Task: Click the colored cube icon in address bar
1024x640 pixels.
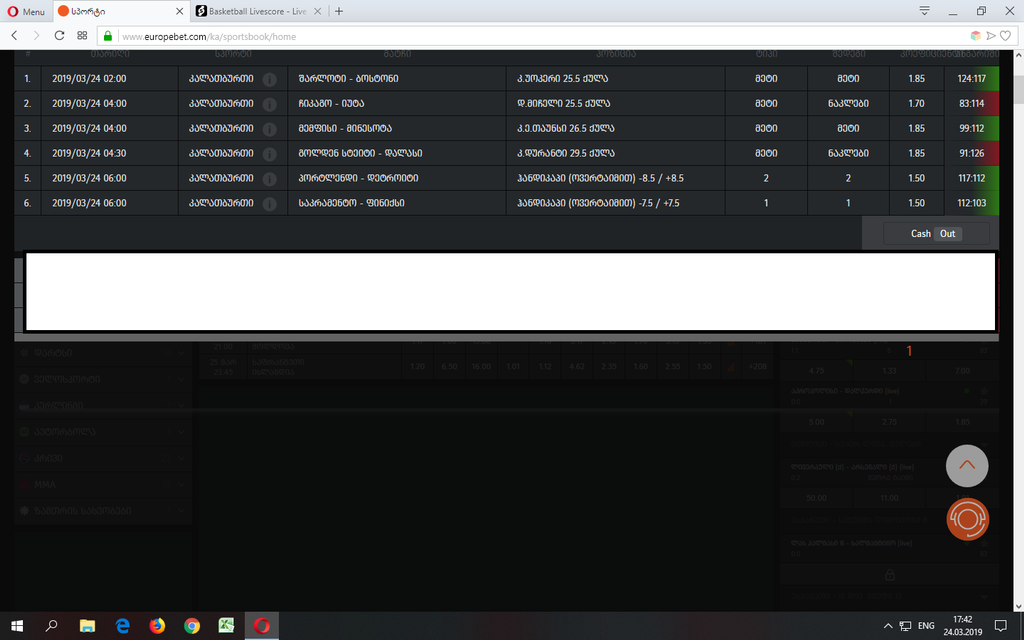Action: click(976, 36)
